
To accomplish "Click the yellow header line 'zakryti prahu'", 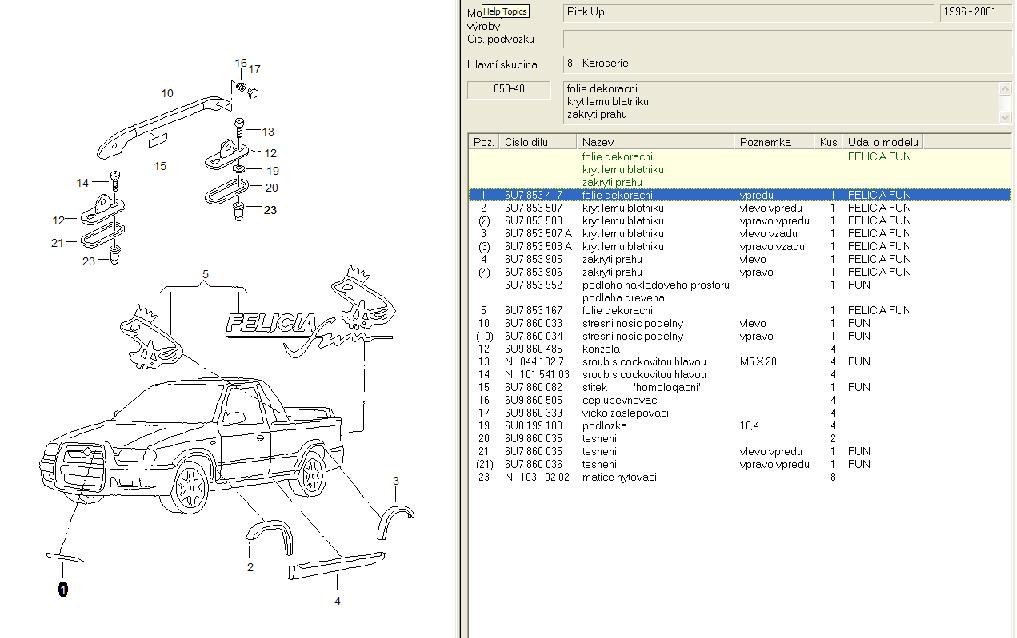I will (x=612, y=182).
